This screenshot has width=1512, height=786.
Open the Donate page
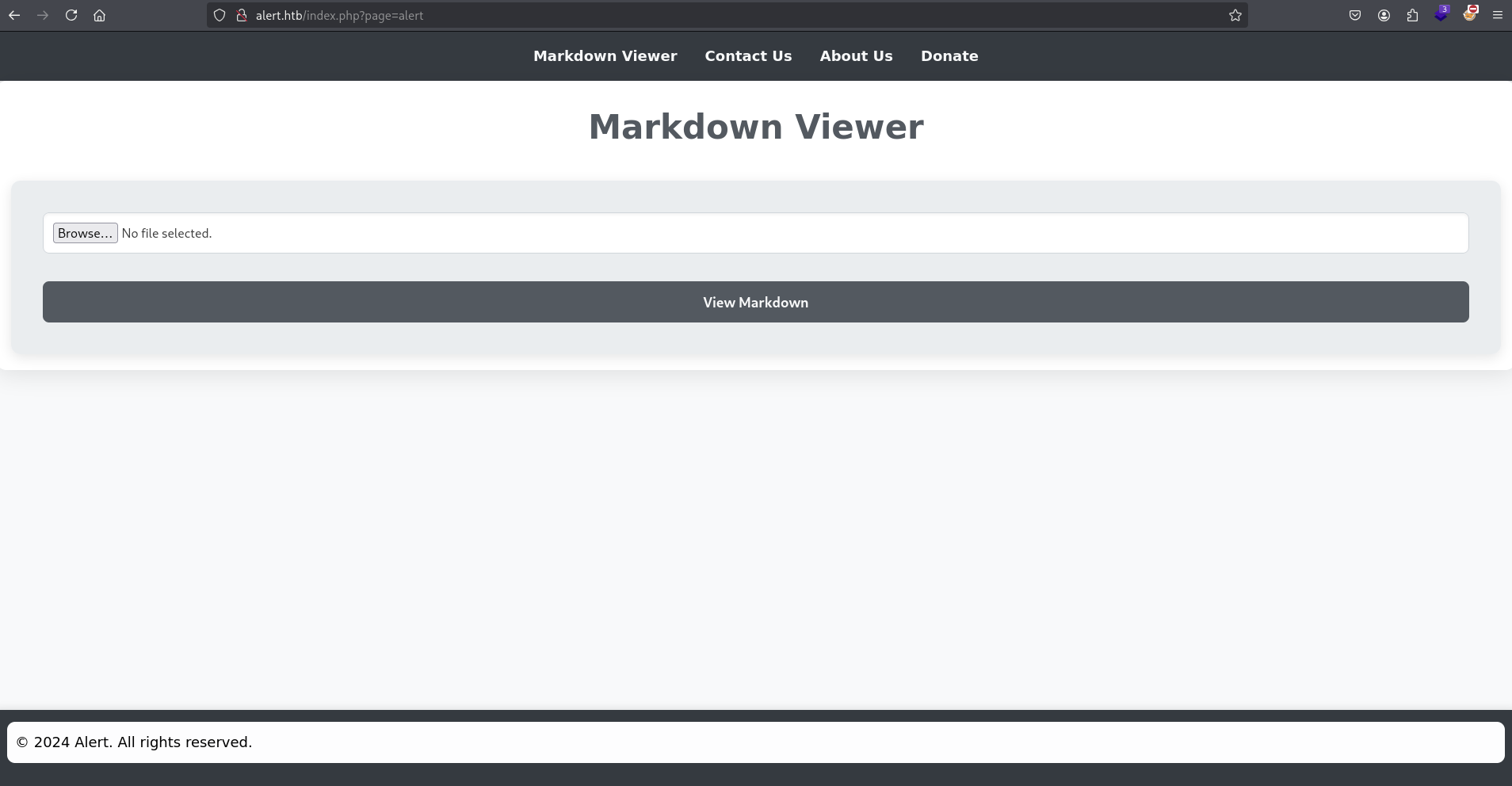[x=949, y=56]
